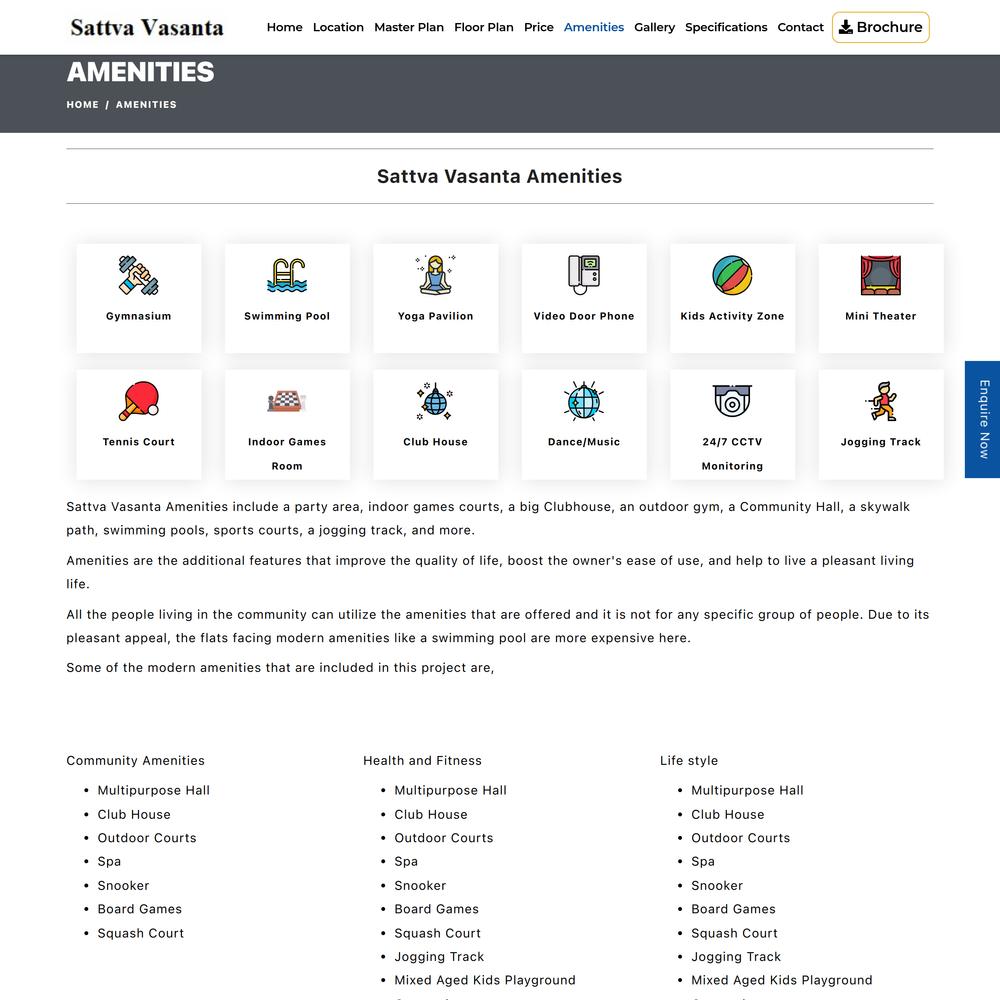Click the Swimming Pool label
This screenshot has width=1000, height=1000.
click(287, 316)
